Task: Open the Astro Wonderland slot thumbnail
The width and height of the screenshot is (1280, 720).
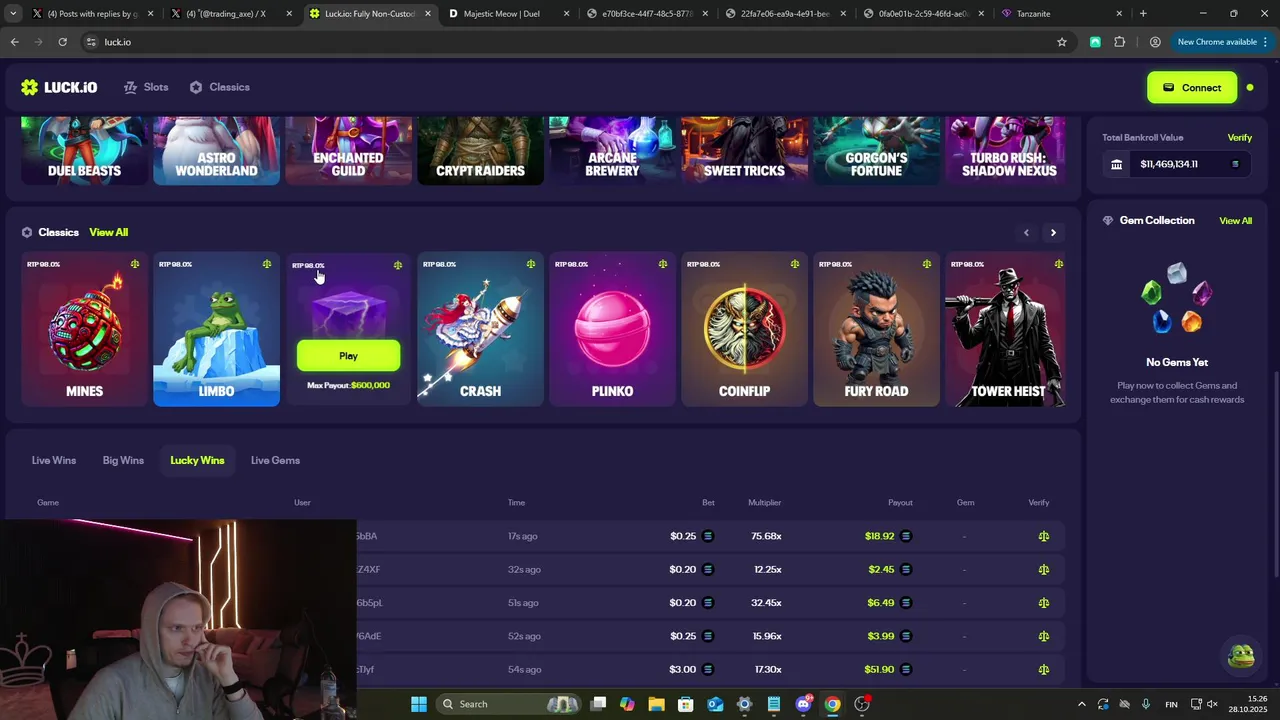Action: pyautogui.click(x=216, y=150)
